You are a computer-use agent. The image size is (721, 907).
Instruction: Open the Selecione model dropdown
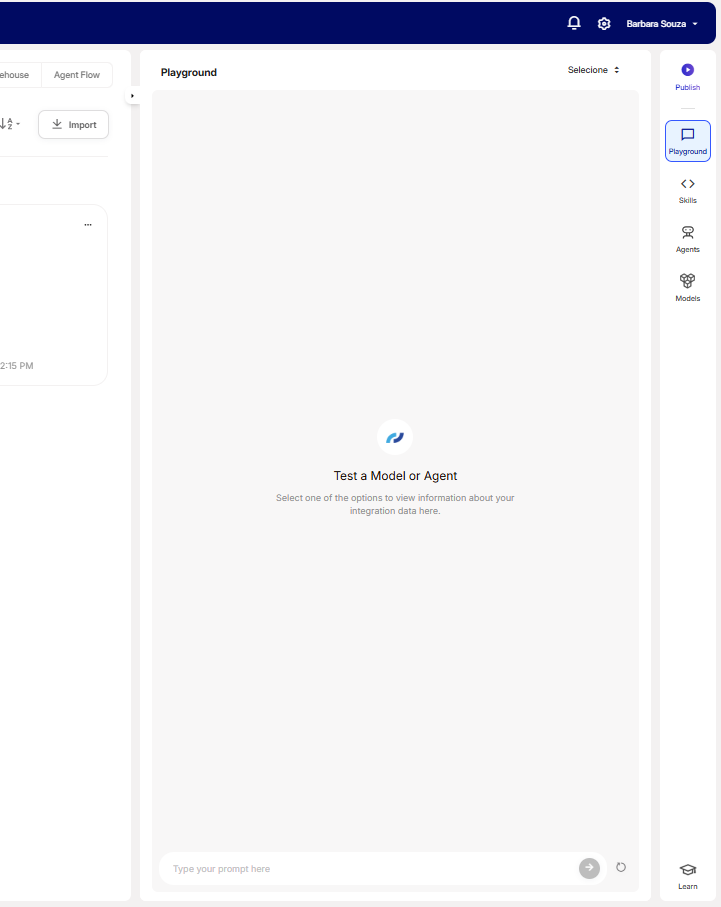point(594,70)
